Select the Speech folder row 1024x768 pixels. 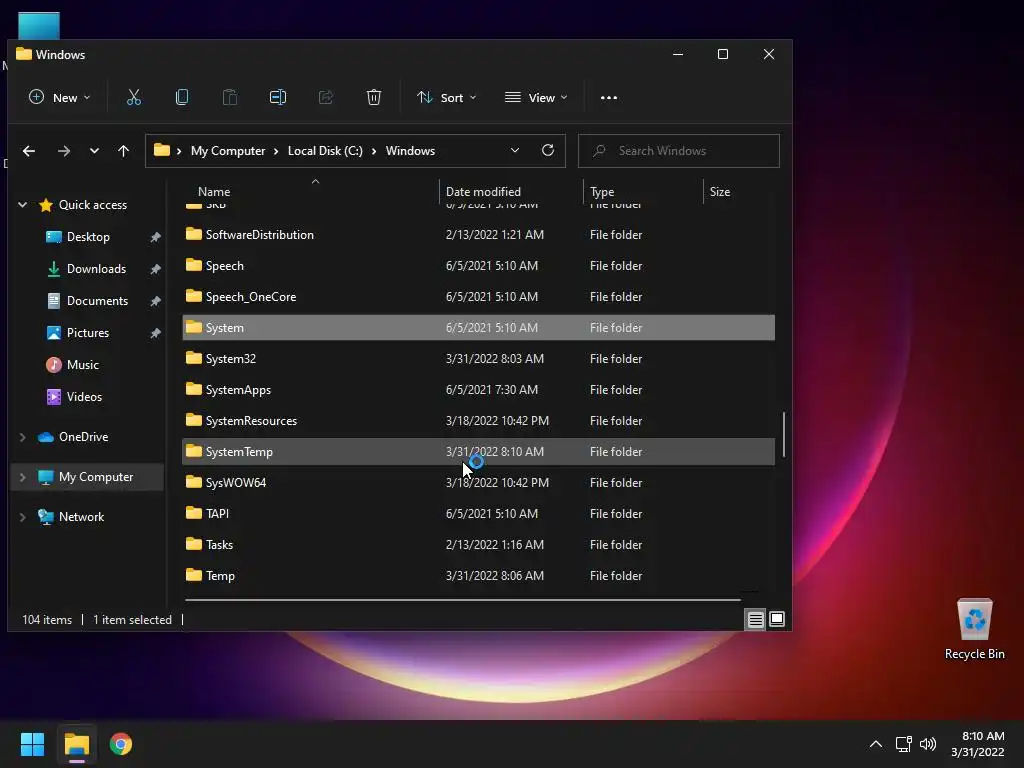click(479, 266)
